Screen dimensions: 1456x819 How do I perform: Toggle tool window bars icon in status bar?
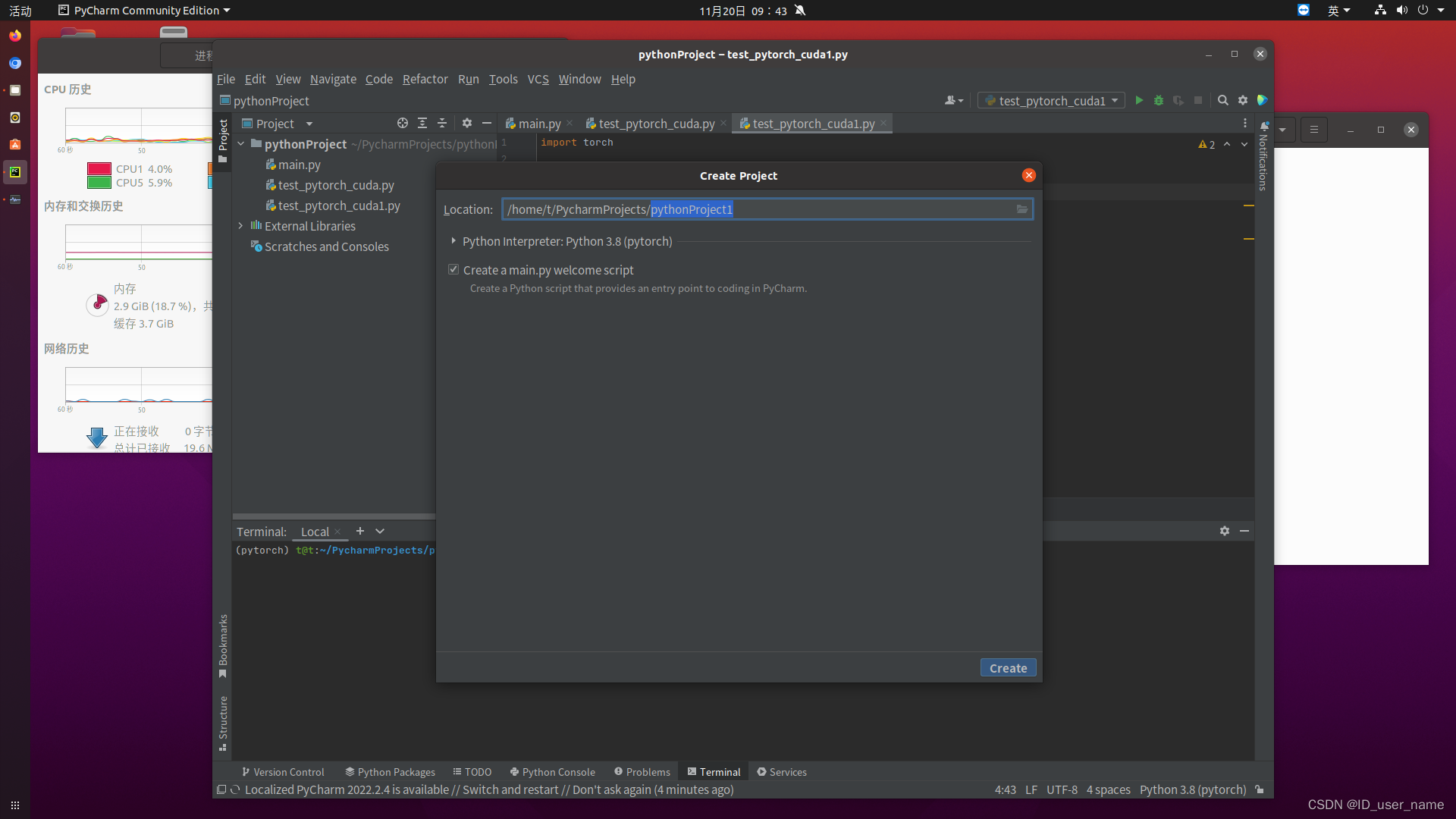(221, 789)
